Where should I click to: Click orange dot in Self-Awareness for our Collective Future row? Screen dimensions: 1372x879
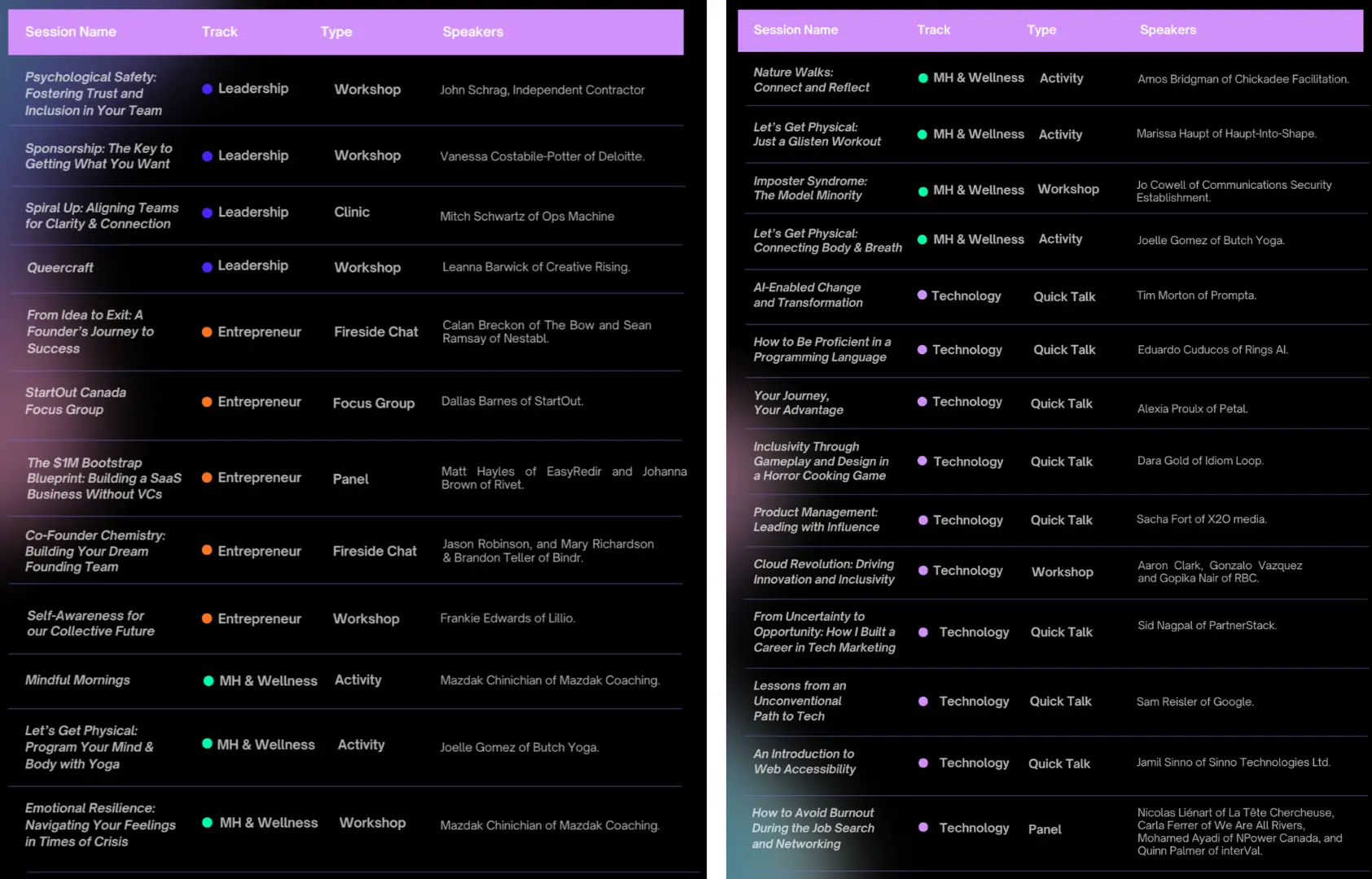click(207, 619)
